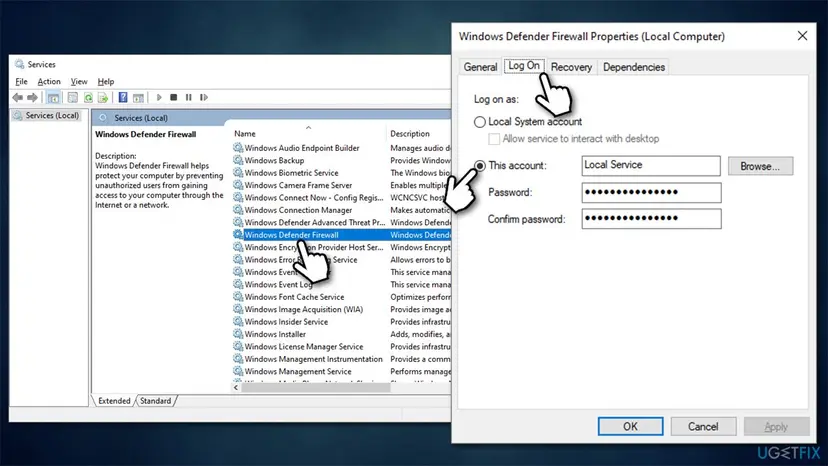Select the Windows Insider Service name
The image size is (828, 466).
[286, 322]
